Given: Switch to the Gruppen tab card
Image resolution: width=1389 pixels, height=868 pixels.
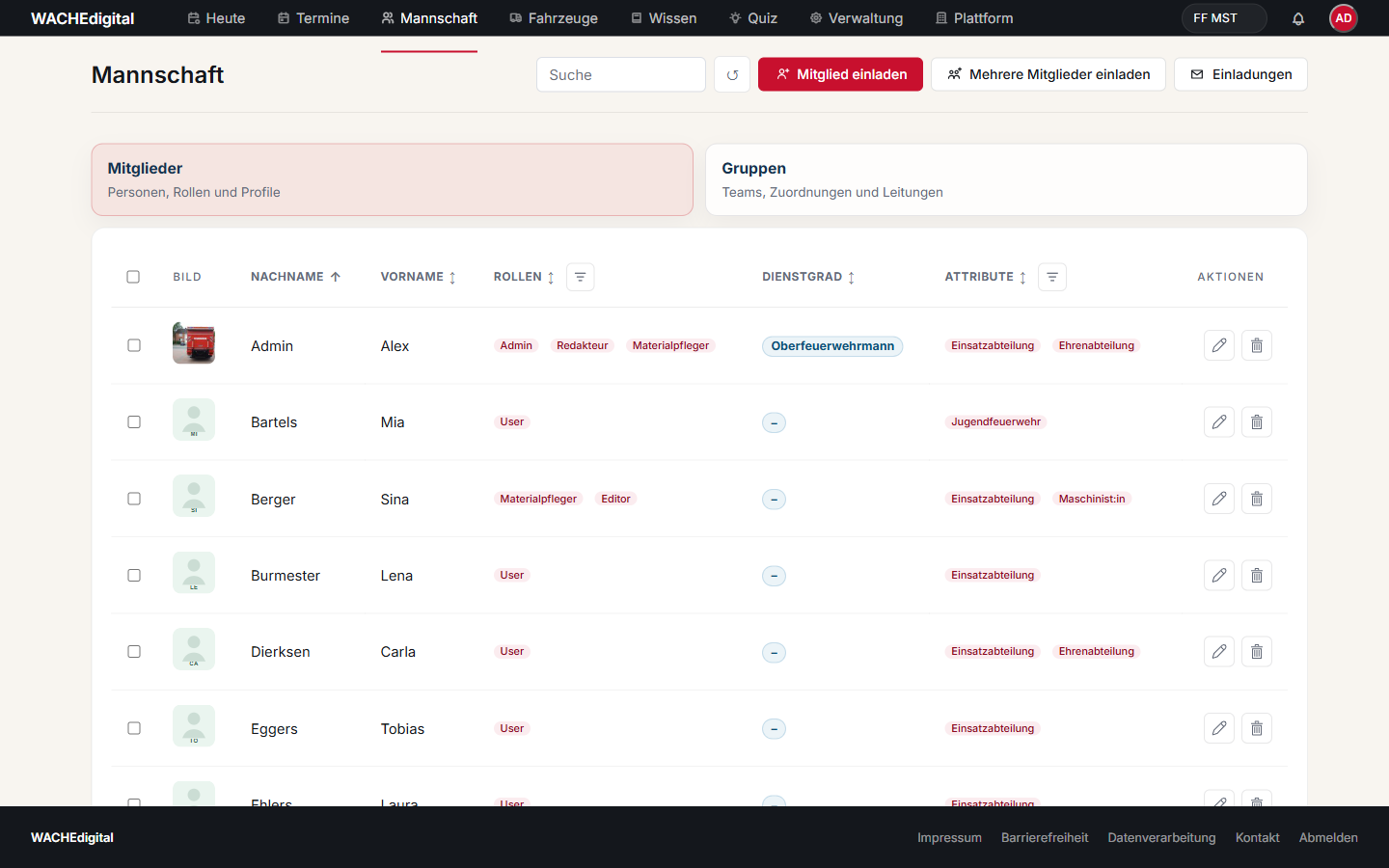Looking at the screenshot, I should [x=1006, y=179].
